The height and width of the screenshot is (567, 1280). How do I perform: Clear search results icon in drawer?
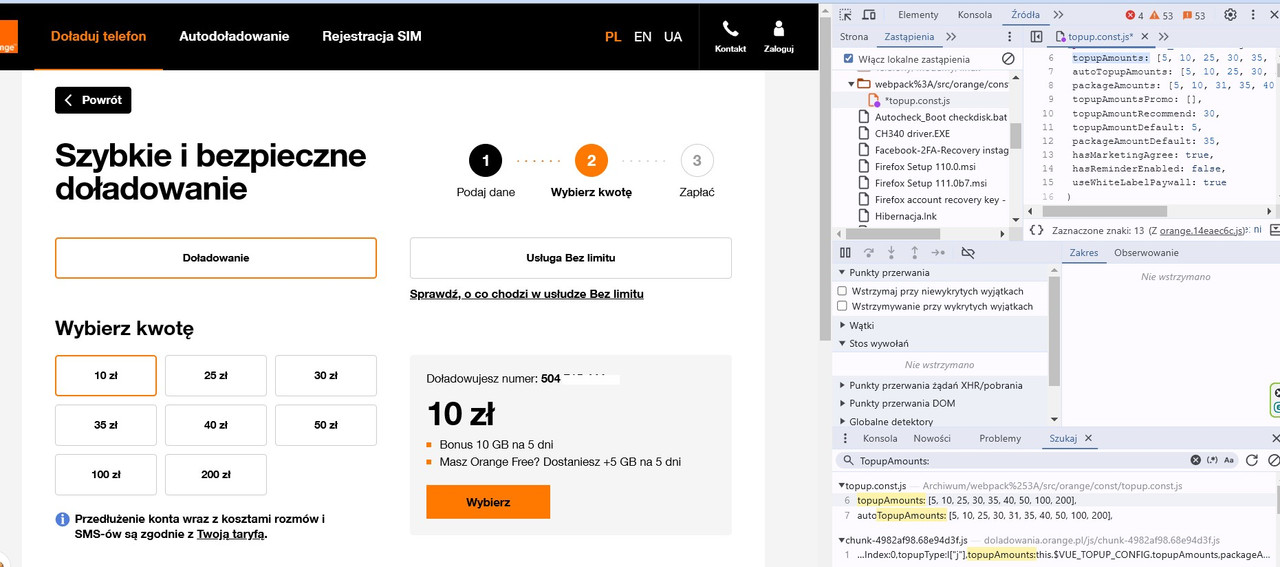pos(1273,460)
